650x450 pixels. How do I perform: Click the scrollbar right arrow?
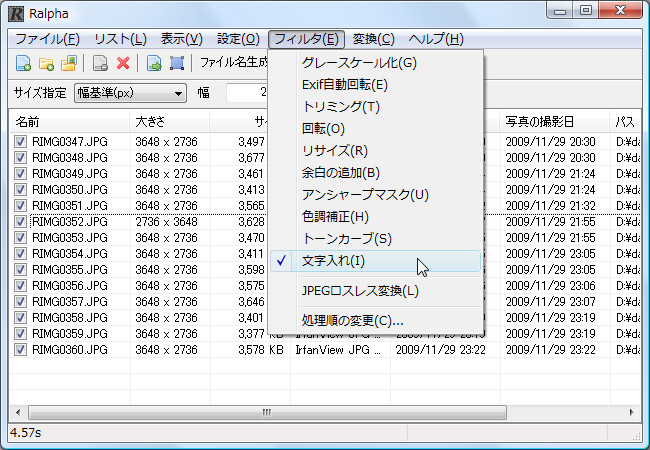coord(632,412)
